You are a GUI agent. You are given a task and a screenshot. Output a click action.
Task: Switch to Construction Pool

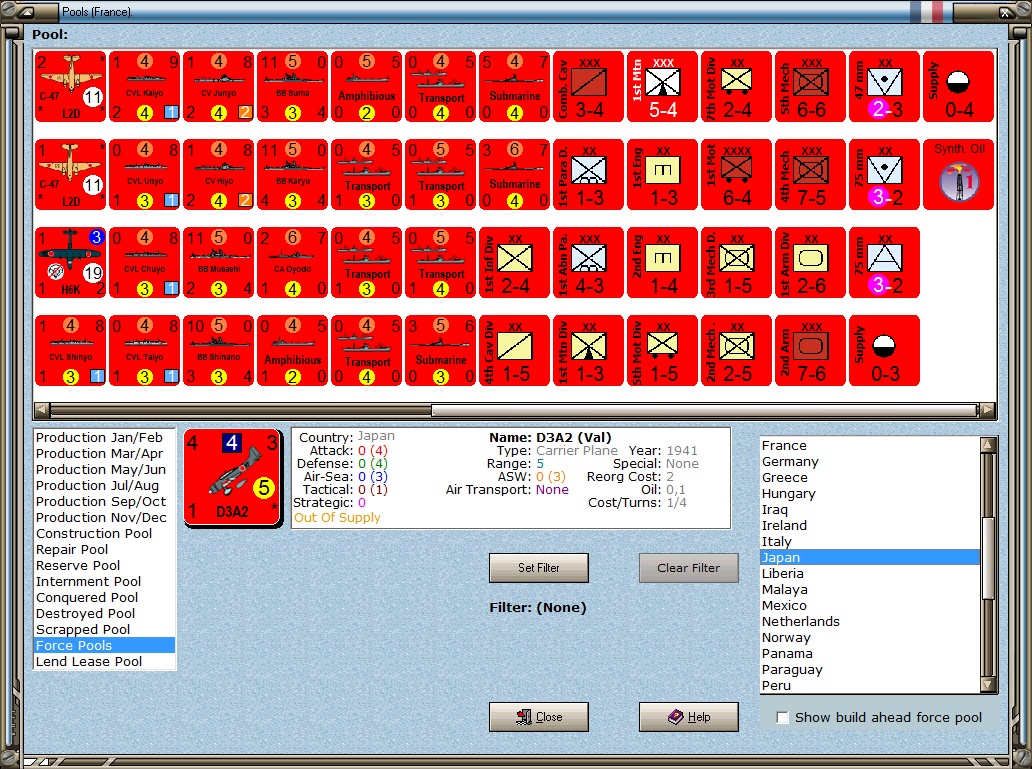point(104,534)
